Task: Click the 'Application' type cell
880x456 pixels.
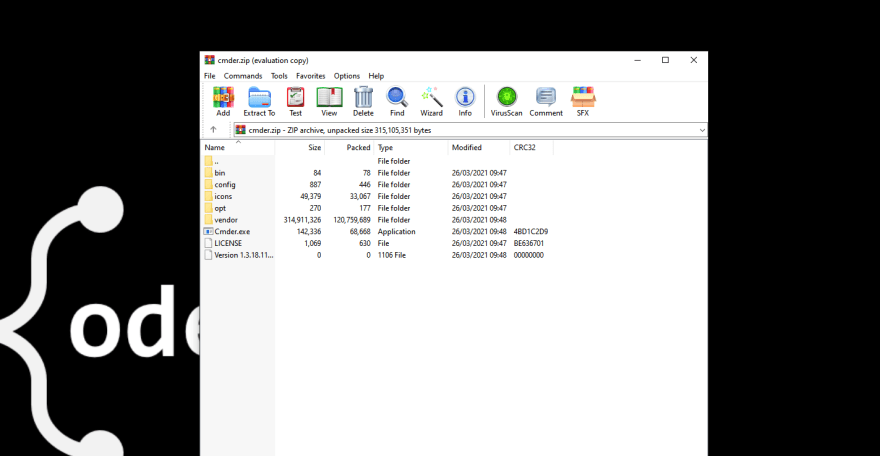Action: [396, 232]
